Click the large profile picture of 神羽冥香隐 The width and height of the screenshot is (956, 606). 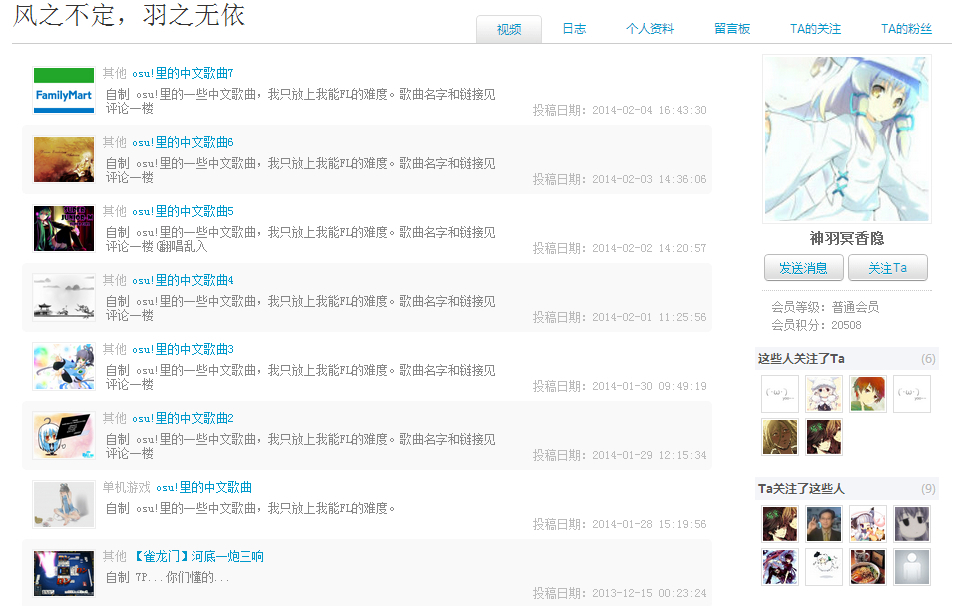846,139
